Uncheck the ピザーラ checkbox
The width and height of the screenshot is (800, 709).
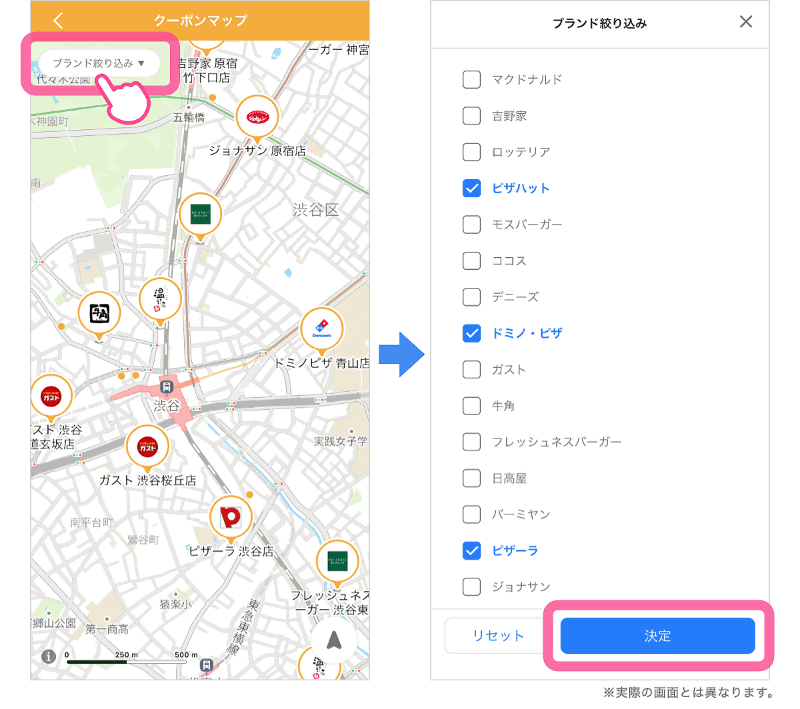[471, 550]
